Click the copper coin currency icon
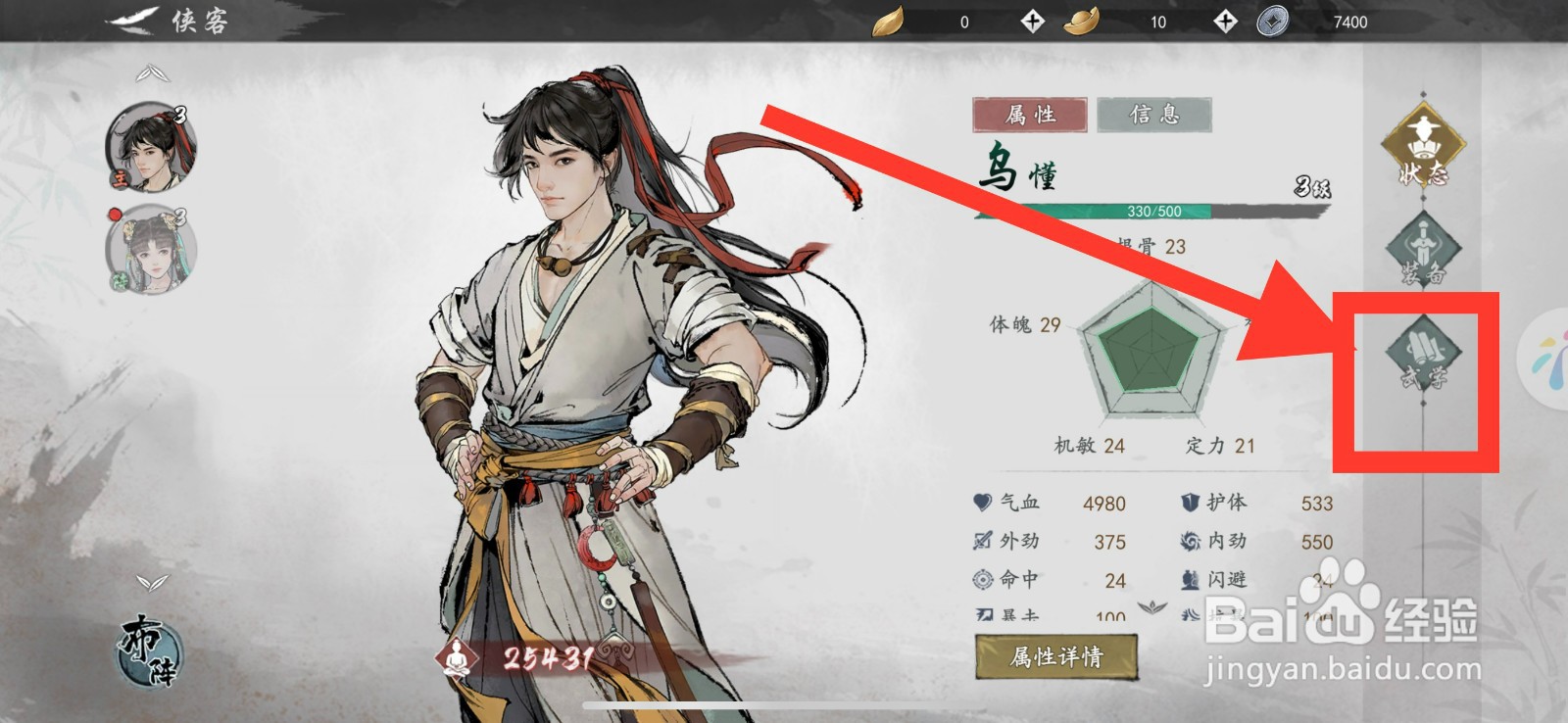Image resolution: width=1568 pixels, height=723 pixels. (x=1273, y=21)
